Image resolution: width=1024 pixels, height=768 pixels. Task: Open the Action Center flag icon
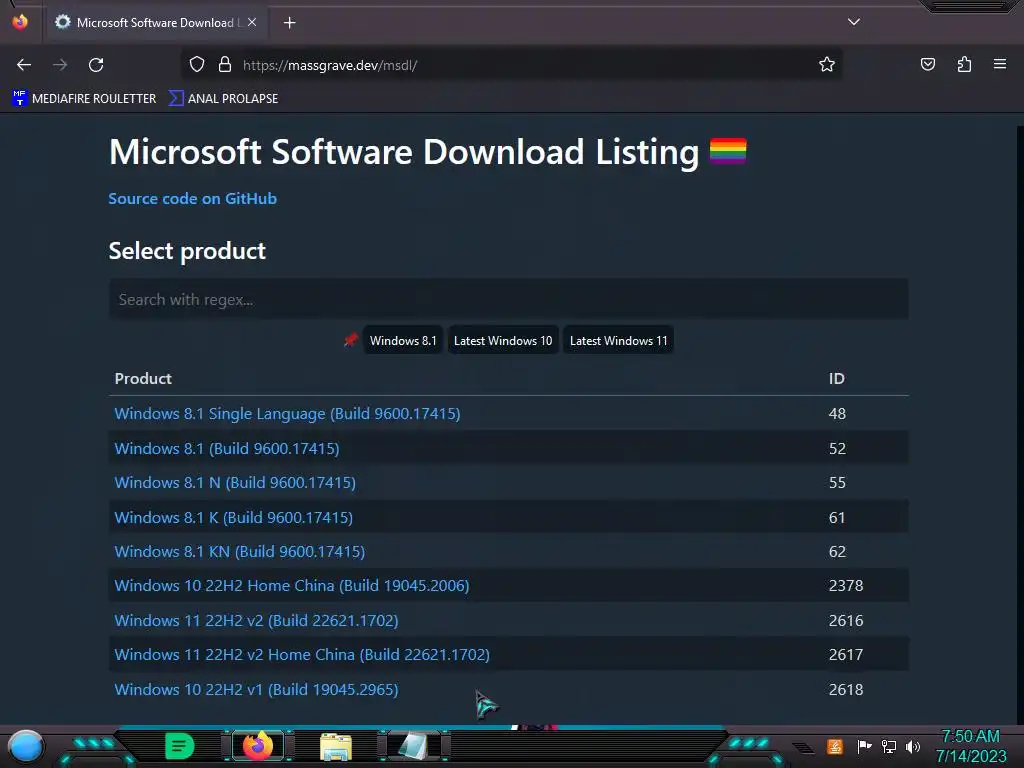(x=864, y=746)
